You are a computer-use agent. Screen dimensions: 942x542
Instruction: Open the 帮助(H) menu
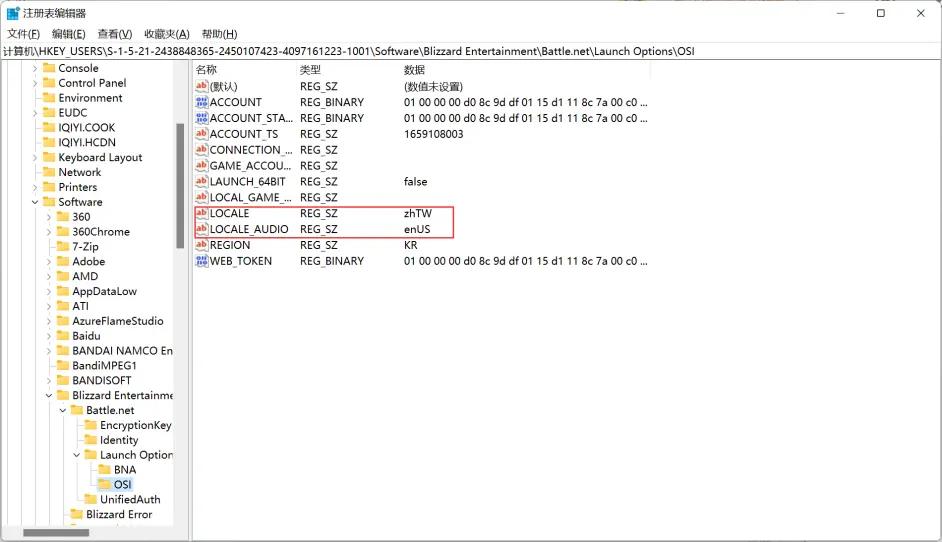219,34
